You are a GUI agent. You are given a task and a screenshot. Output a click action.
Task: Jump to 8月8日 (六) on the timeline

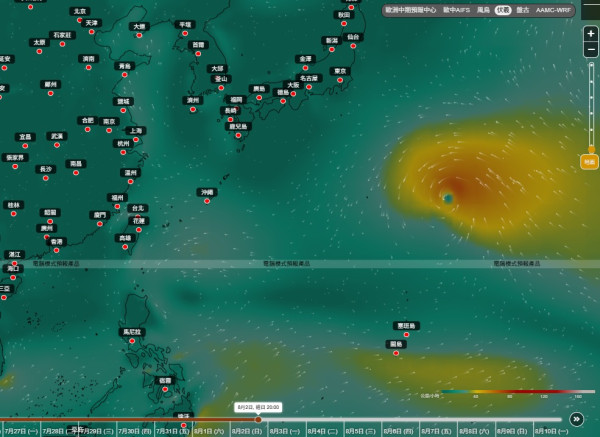click(x=474, y=431)
